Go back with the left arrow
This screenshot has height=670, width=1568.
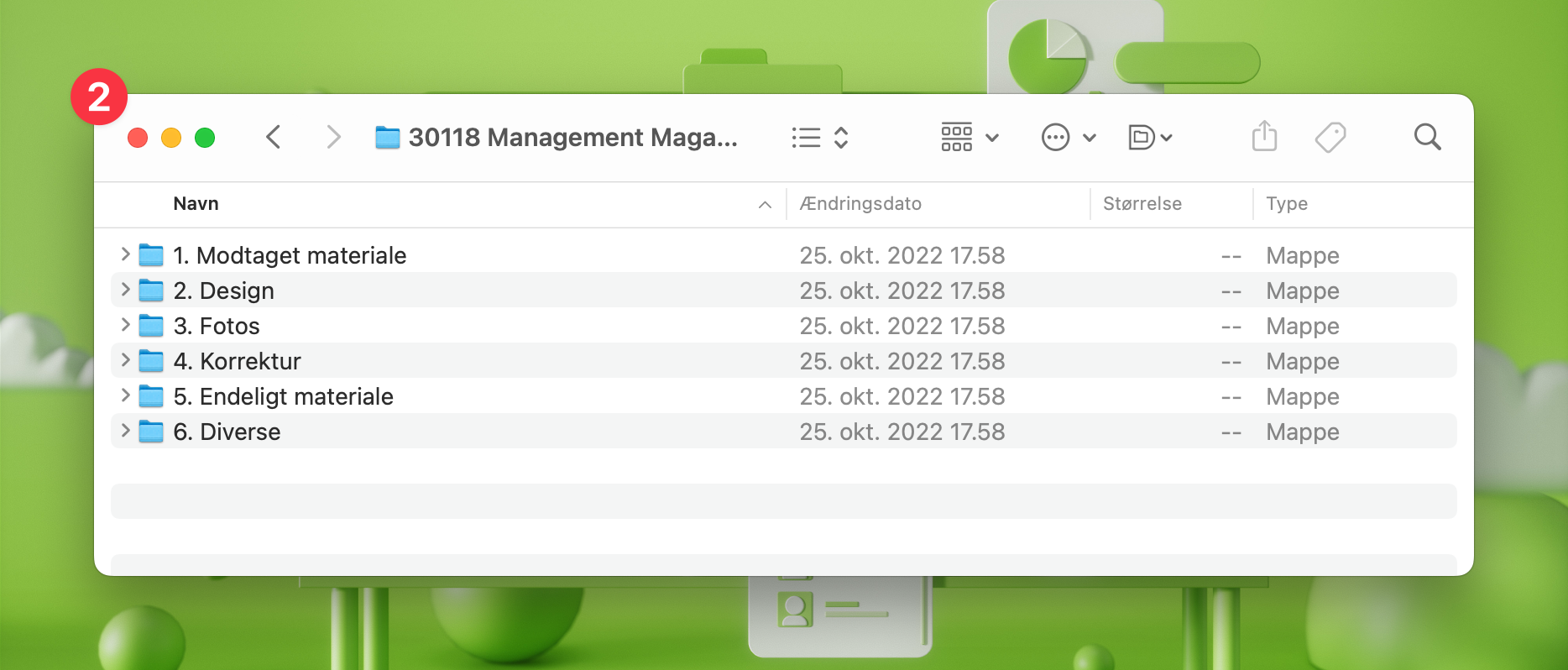coord(274,137)
